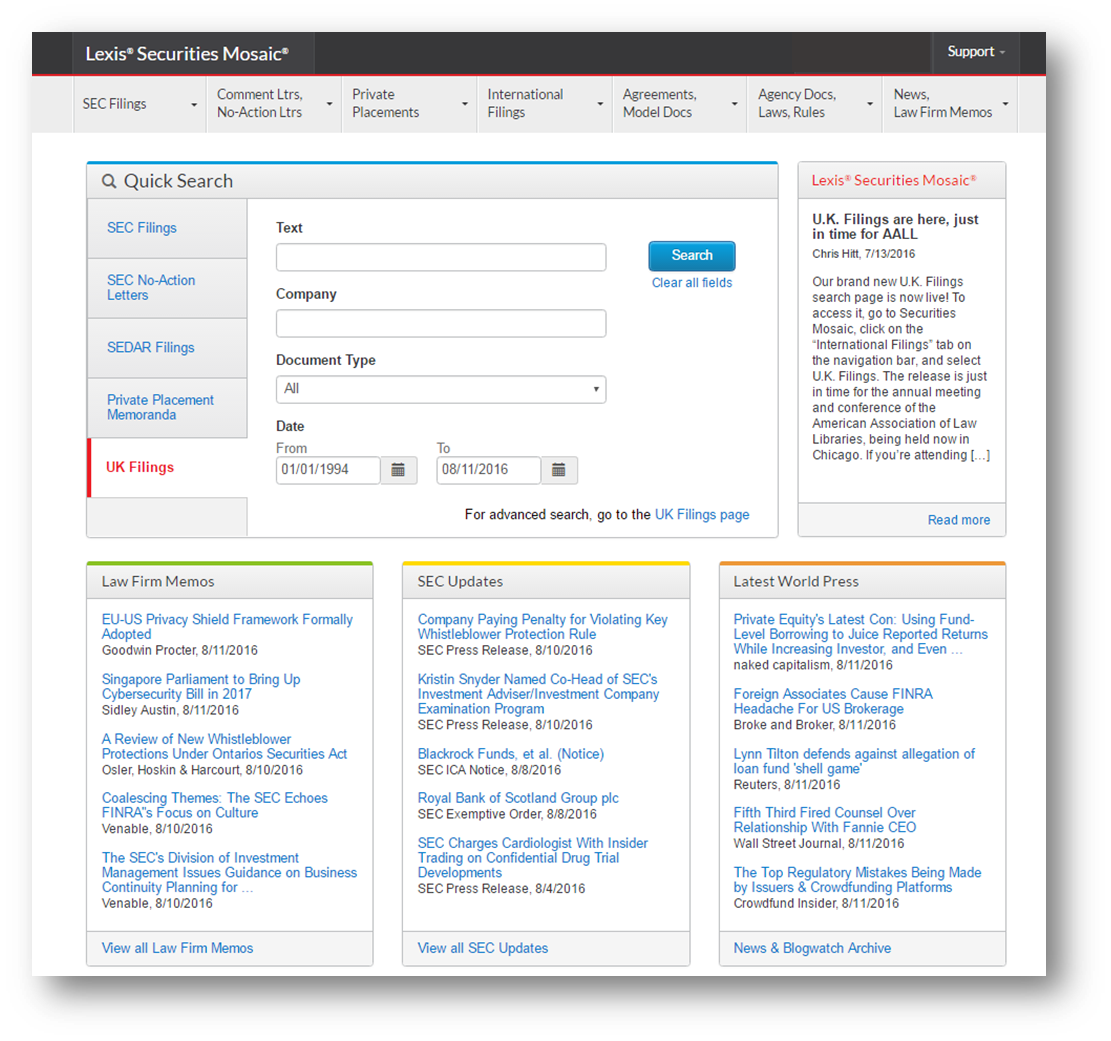
Task: Expand the Agreements, Model Docs menu
Action: click(680, 104)
